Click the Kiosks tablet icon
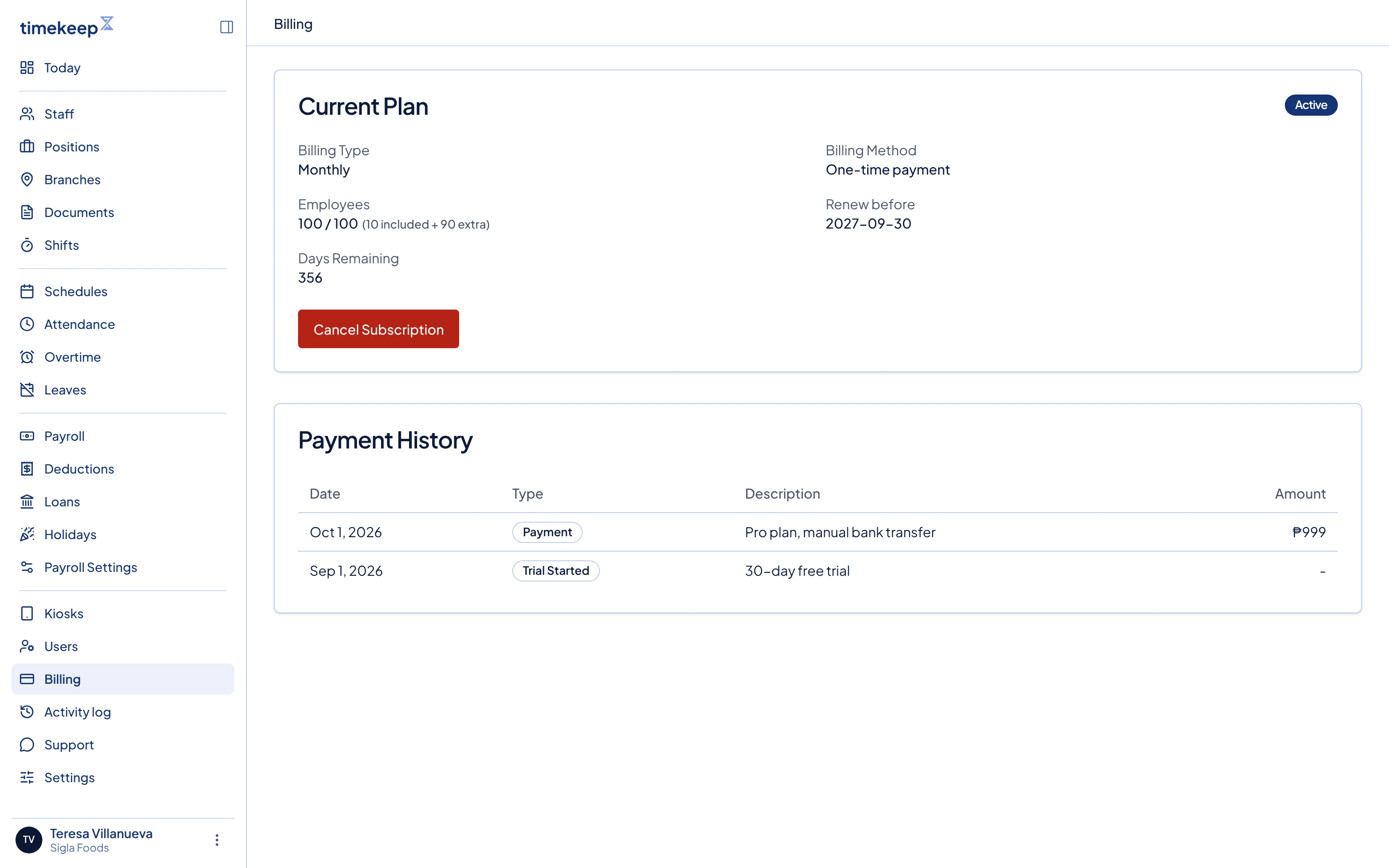The height and width of the screenshot is (868, 1389). click(x=27, y=613)
